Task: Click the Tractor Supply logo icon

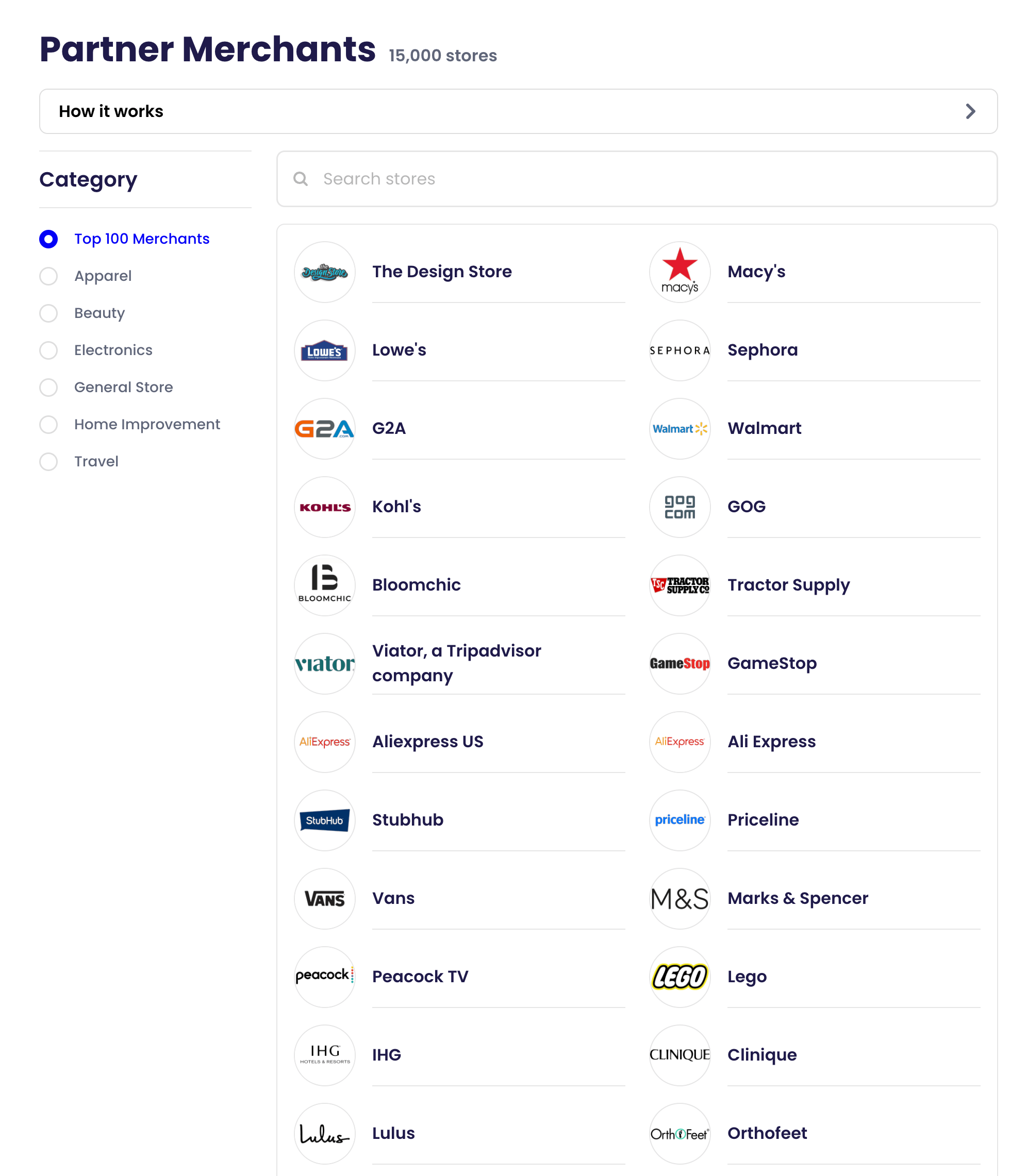Action: click(x=680, y=585)
